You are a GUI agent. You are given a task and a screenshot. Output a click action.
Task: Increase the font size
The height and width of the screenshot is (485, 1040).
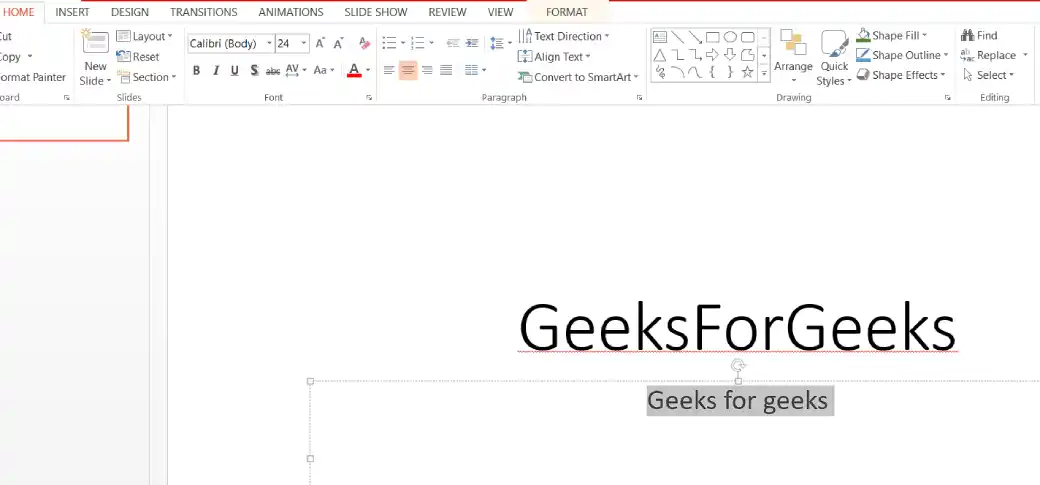(320, 44)
